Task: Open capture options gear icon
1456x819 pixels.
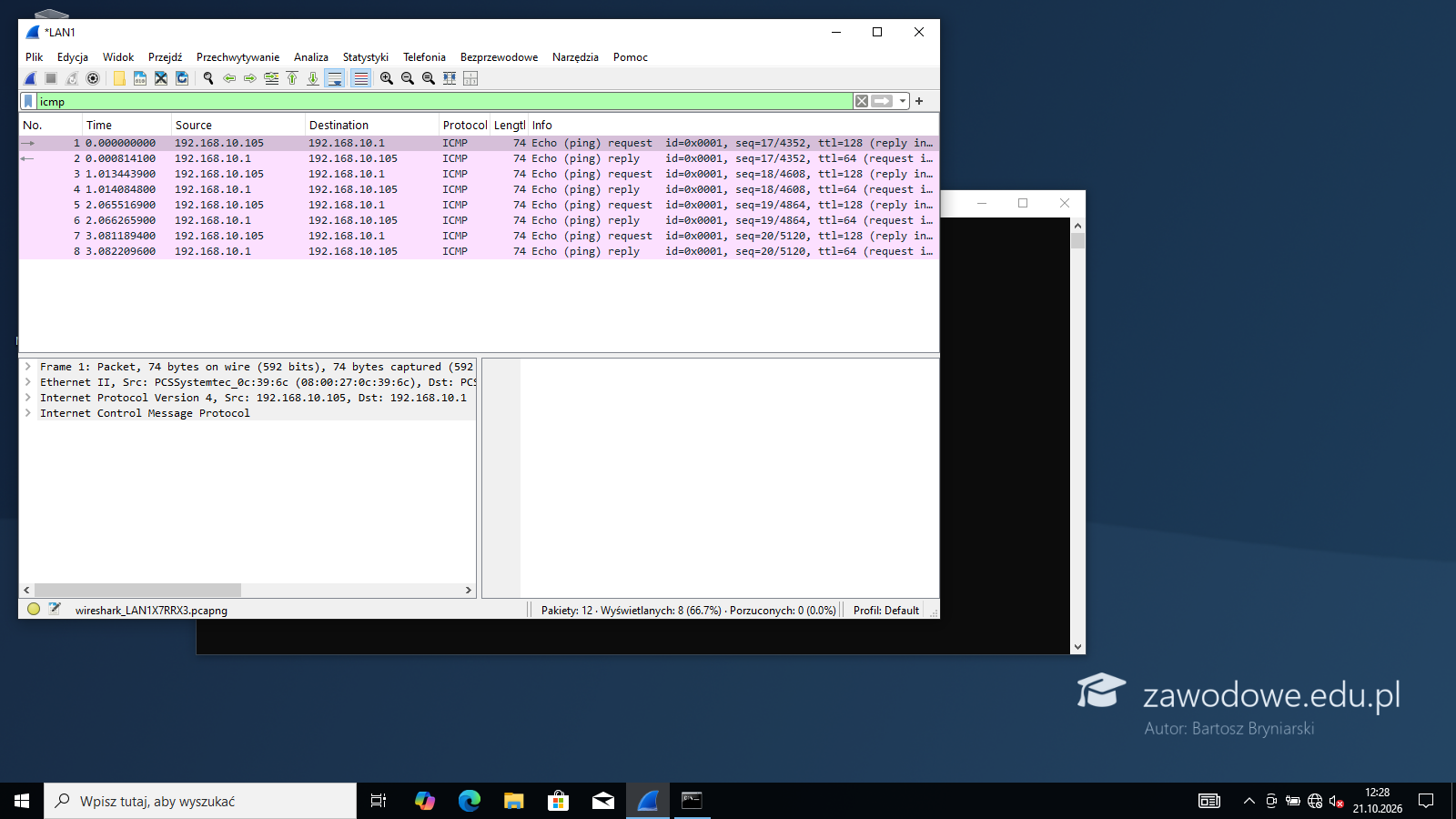Action: point(93,78)
